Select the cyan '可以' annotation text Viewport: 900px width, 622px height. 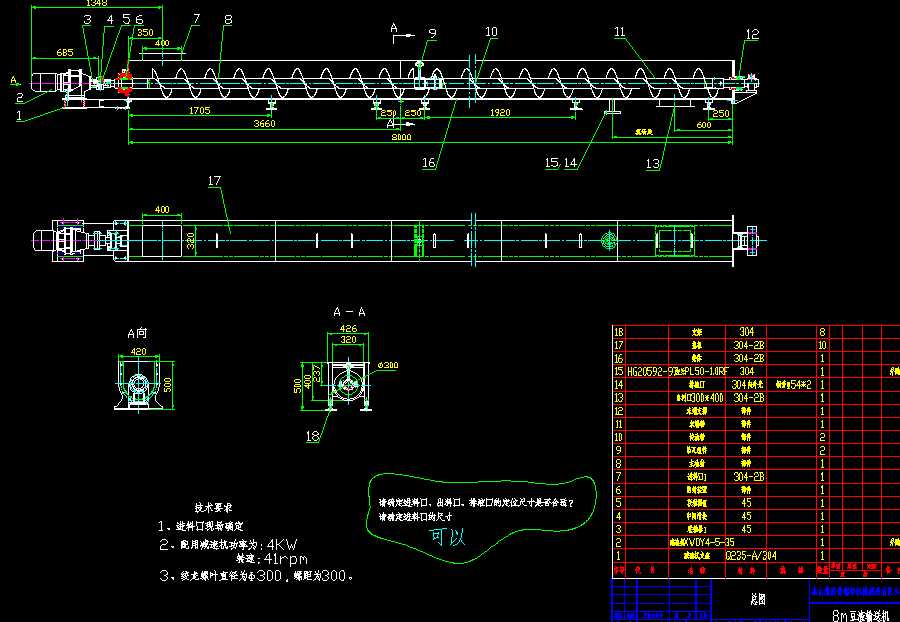(447, 537)
